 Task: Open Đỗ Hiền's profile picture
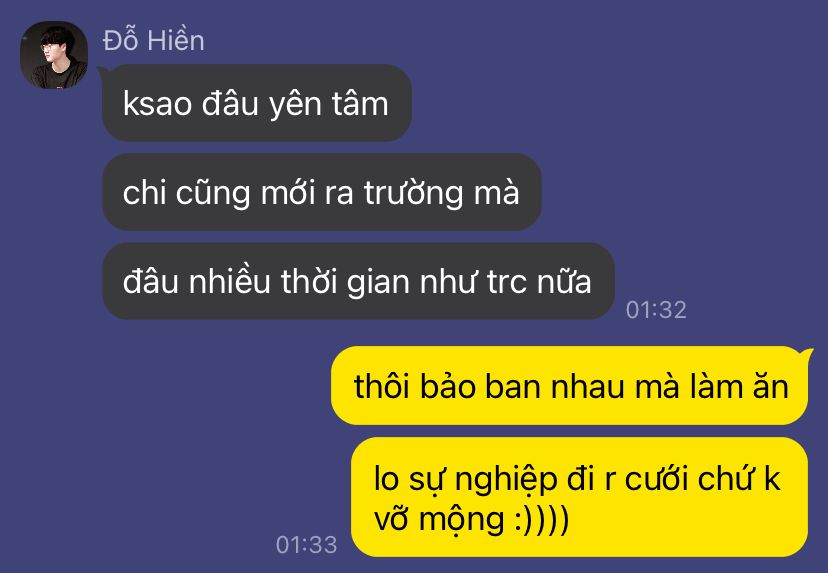pyautogui.click(x=54, y=55)
